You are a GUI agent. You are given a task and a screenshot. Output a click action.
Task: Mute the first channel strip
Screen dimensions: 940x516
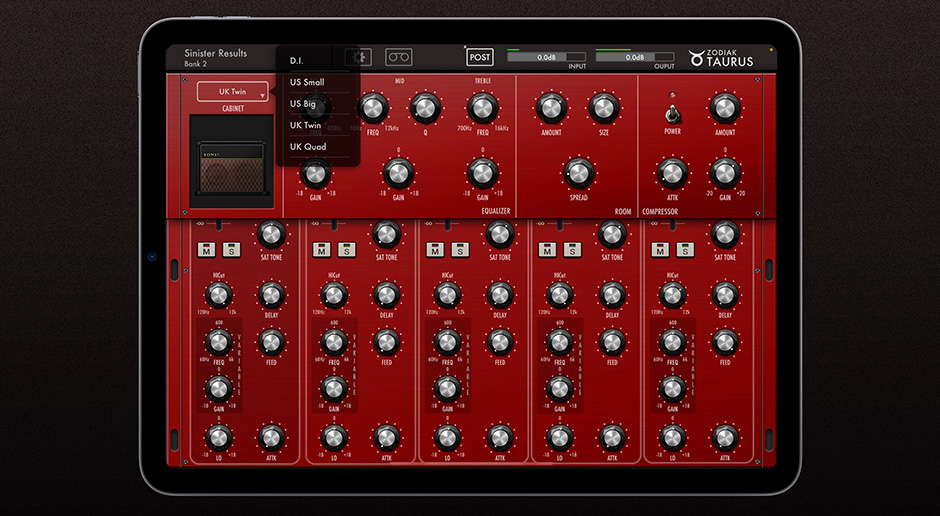click(207, 249)
